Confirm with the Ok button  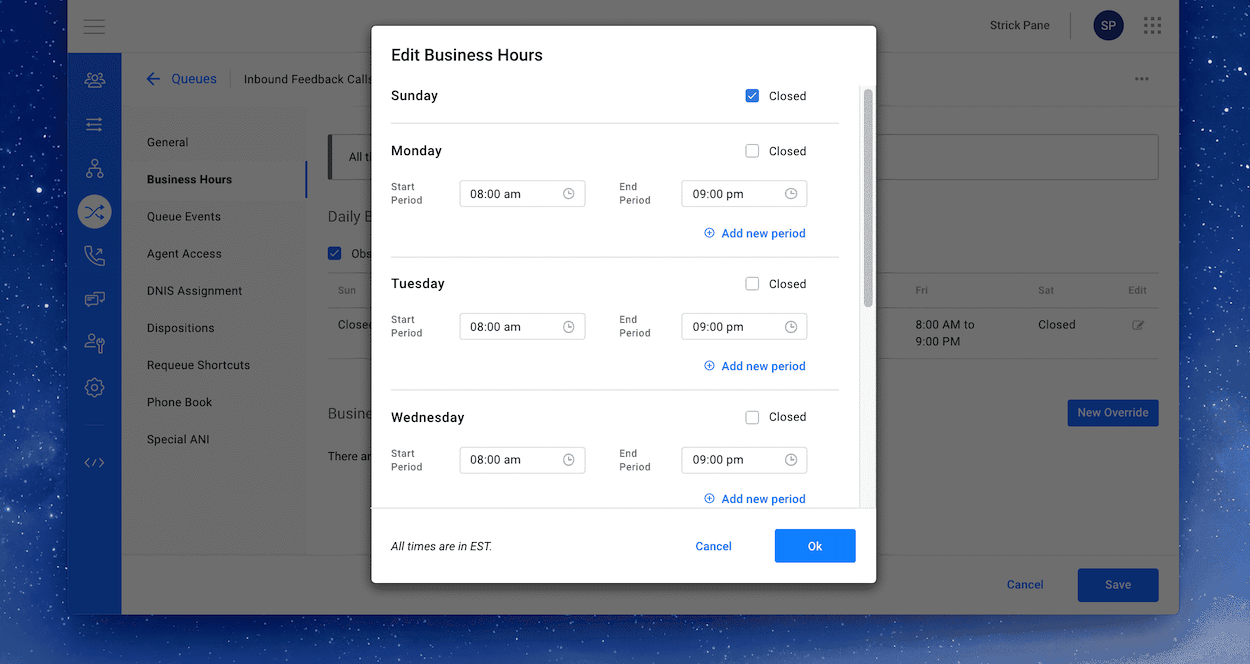point(815,546)
